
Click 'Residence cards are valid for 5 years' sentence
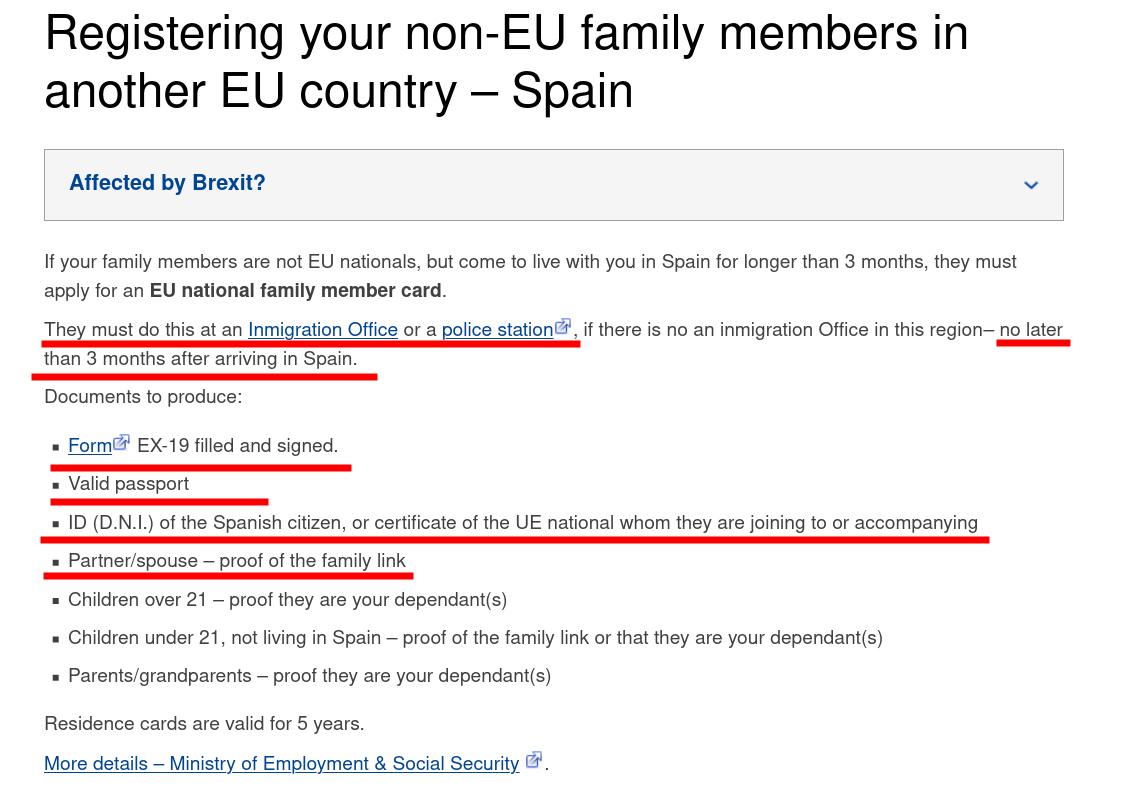[x=204, y=723]
